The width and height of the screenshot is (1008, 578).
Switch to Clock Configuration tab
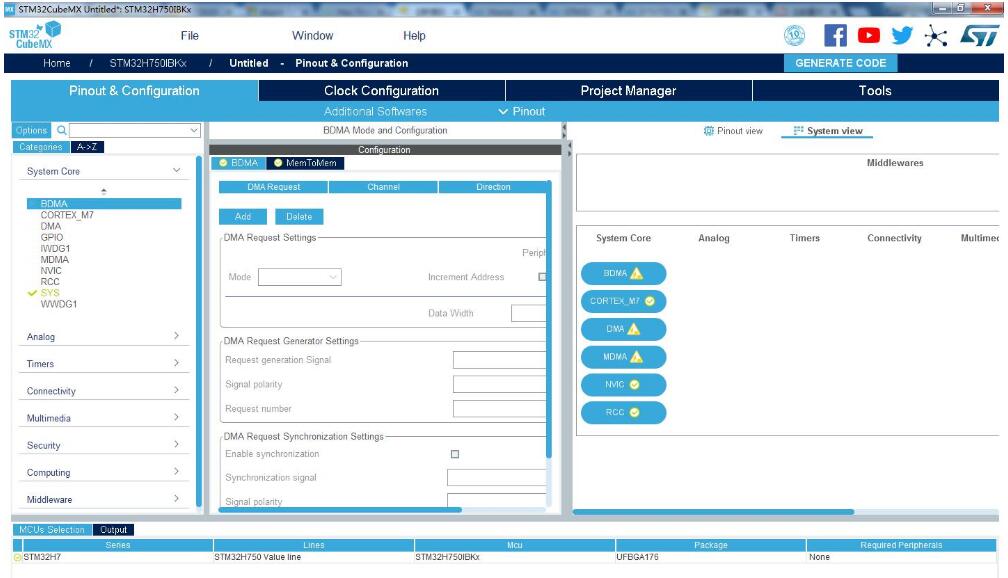(x=382, y=91)
